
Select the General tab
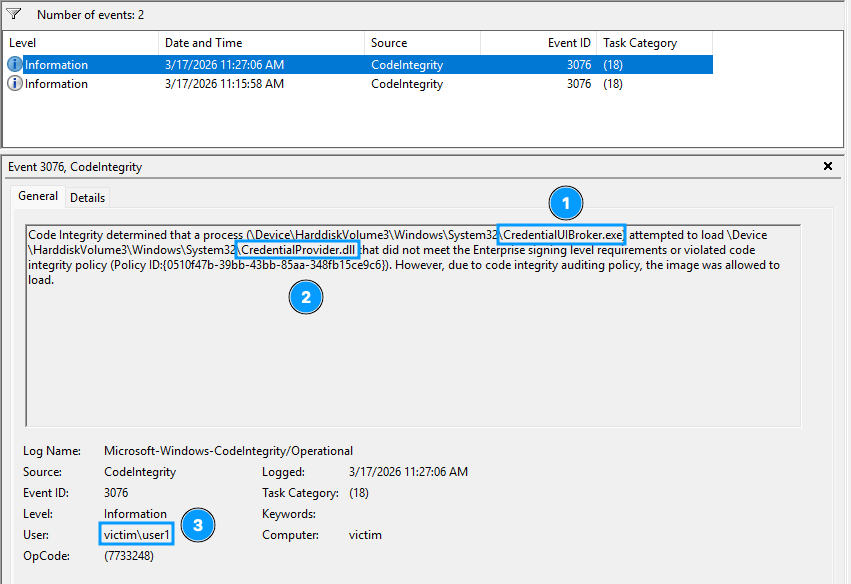tap(38, 197)
